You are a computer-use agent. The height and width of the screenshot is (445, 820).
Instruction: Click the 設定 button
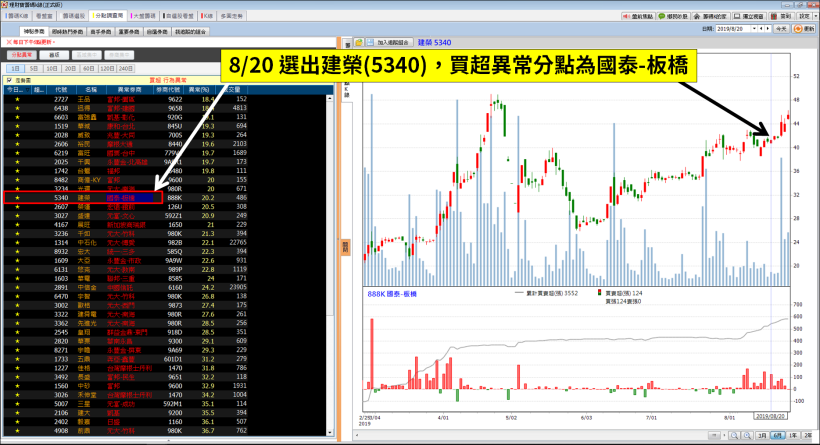pos(805,16)
